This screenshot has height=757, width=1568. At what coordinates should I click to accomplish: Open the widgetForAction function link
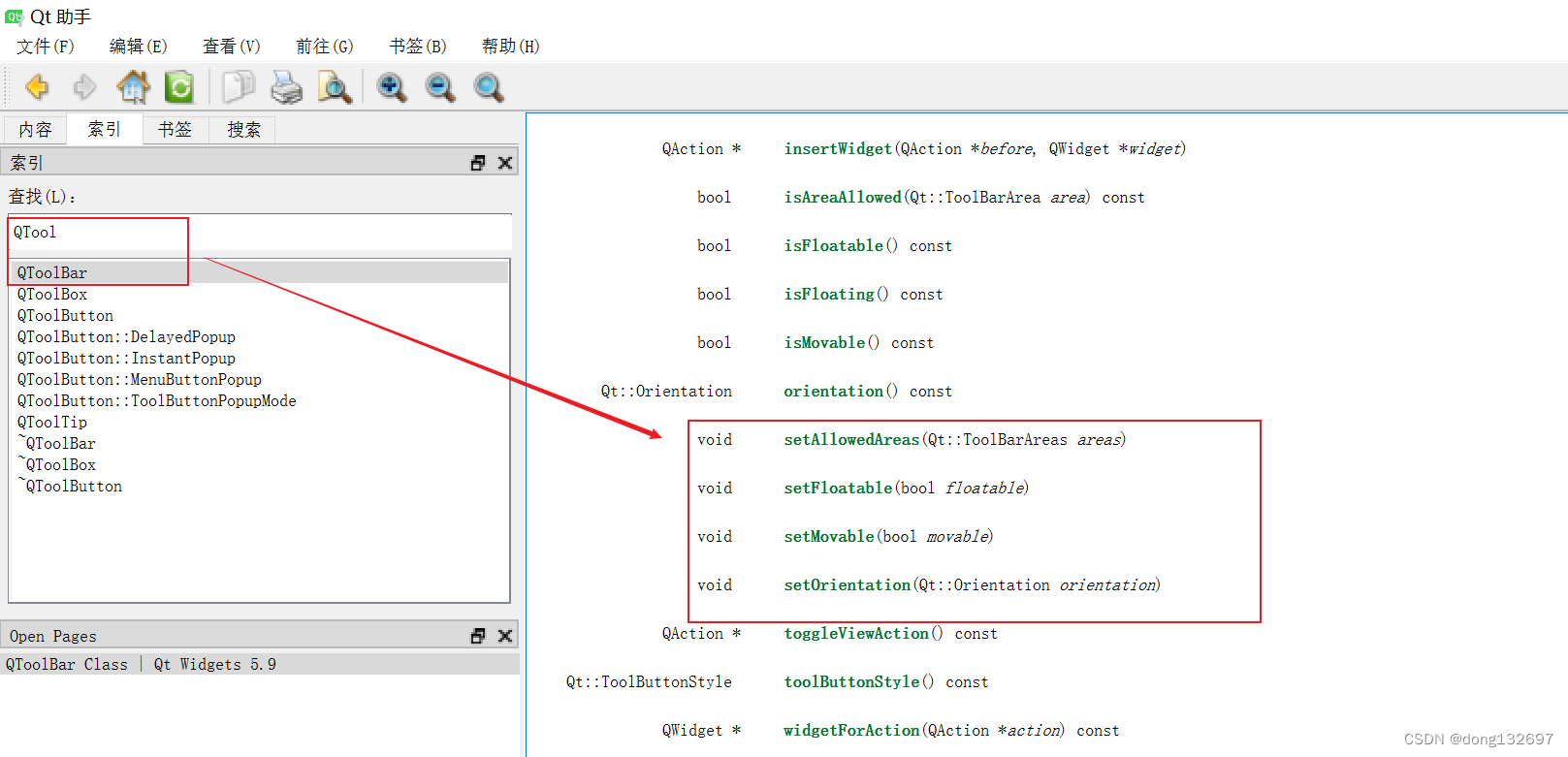click(x=851, y=730)
